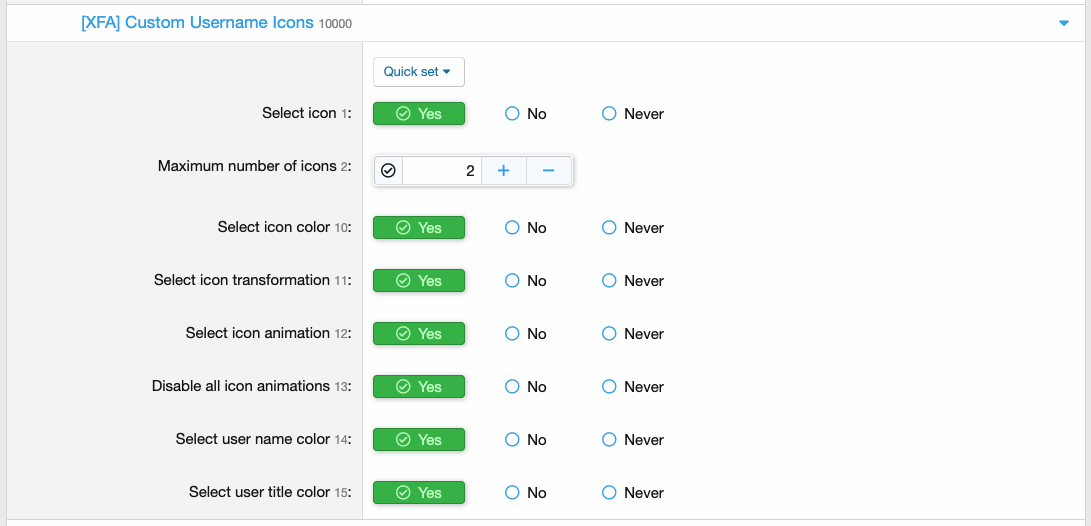Set Select icon to Yes

(x=419, y=113)
